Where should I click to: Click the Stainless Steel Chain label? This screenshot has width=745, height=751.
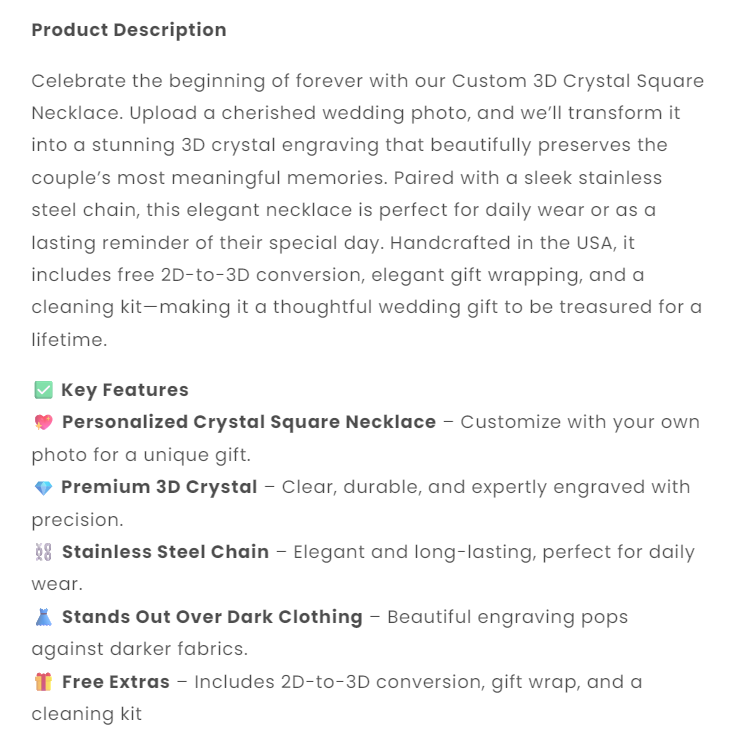(x=165, y=552)
